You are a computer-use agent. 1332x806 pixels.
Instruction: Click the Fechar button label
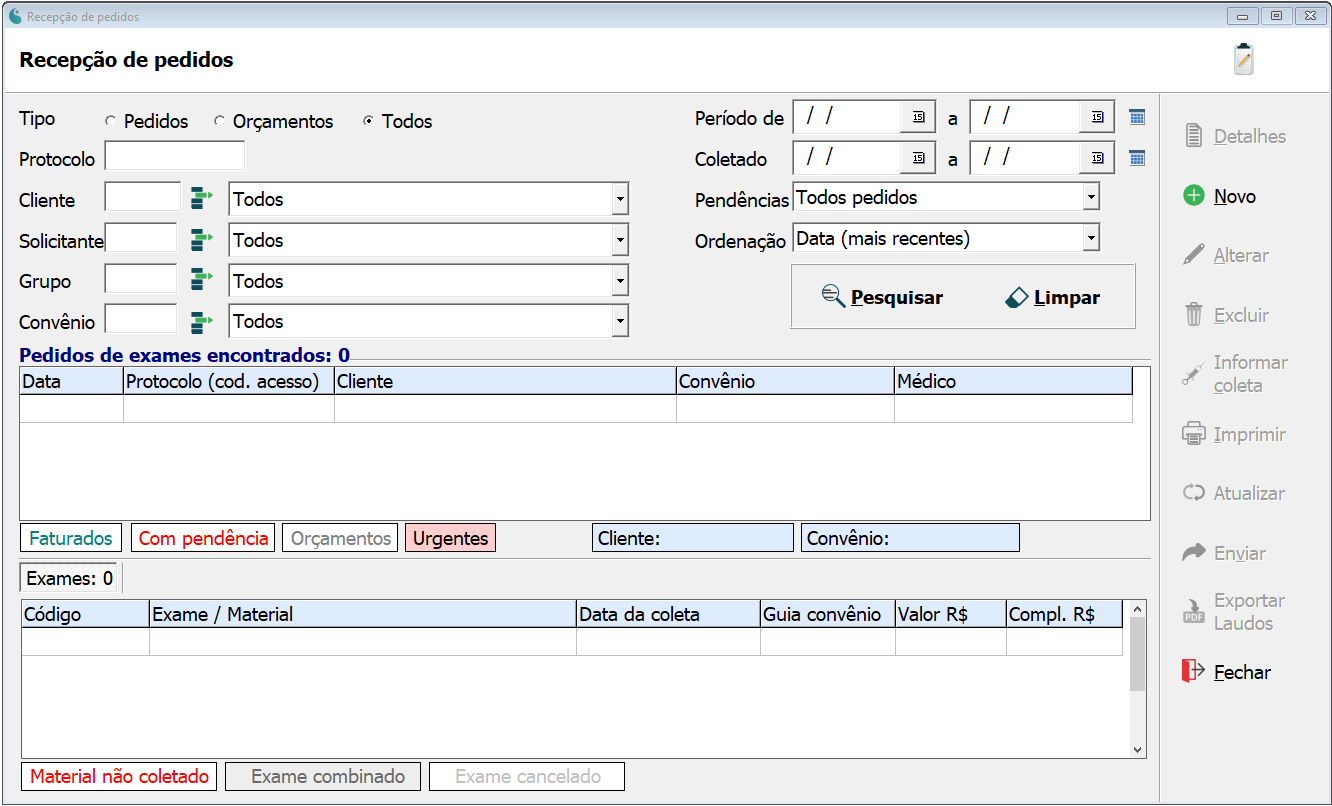[x=1242, y=672]
